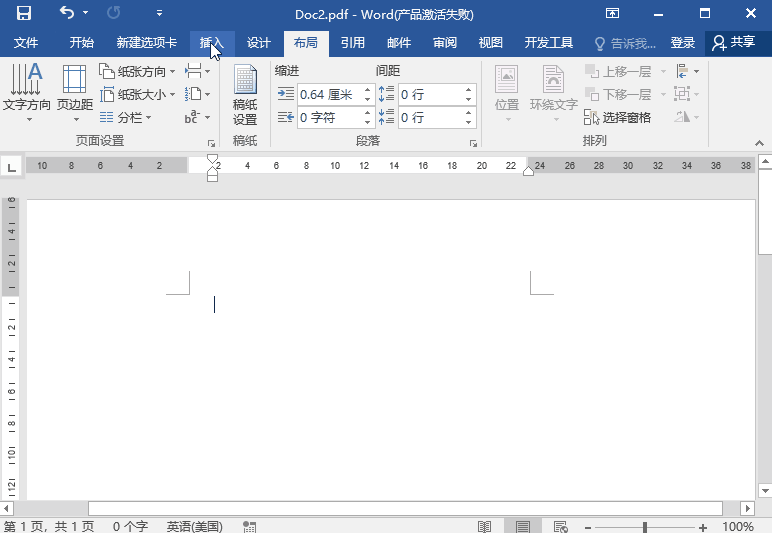This screenshot has width=772, height=533.
Task: Switch to the 设计 tab
Action: tap(258, 43)
